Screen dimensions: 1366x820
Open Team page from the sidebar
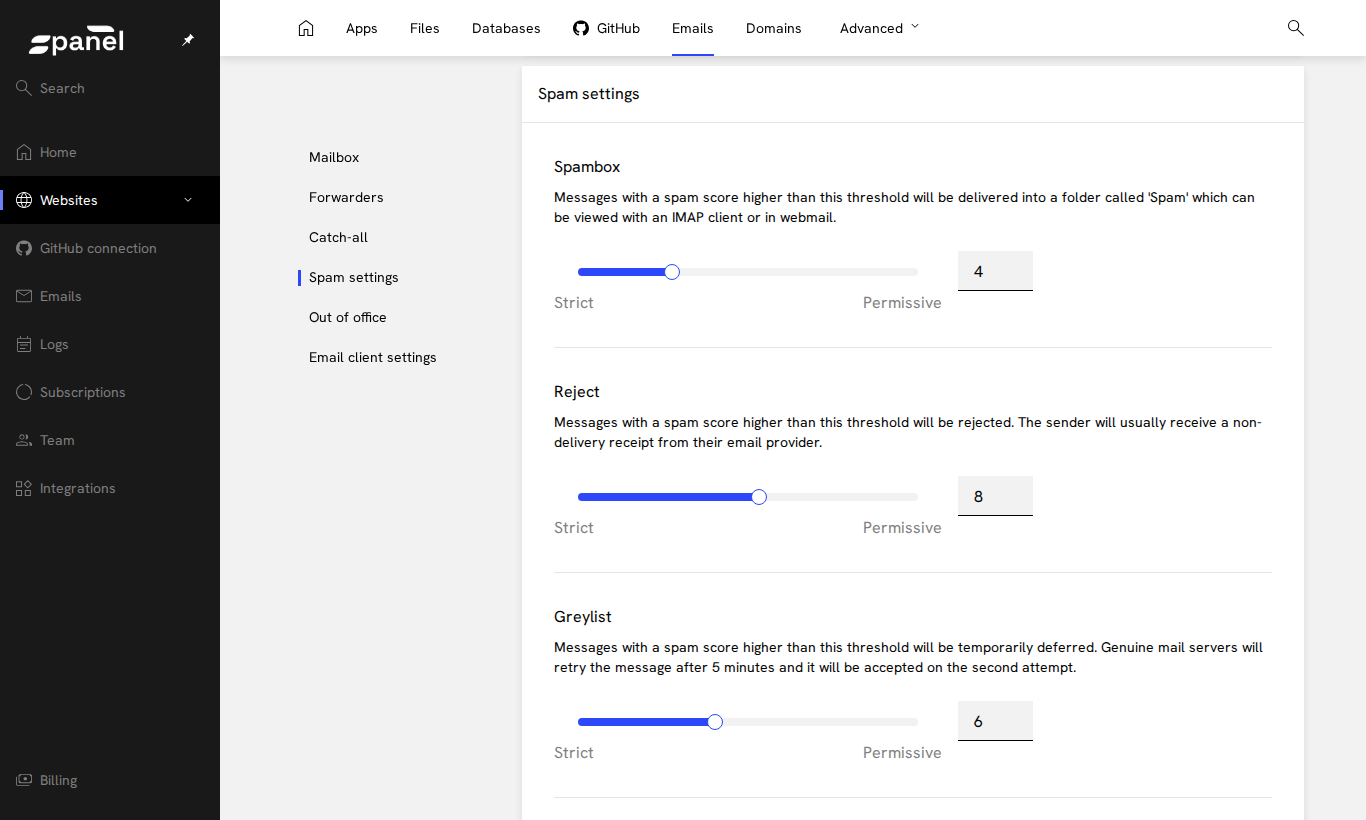pos(57,440)
